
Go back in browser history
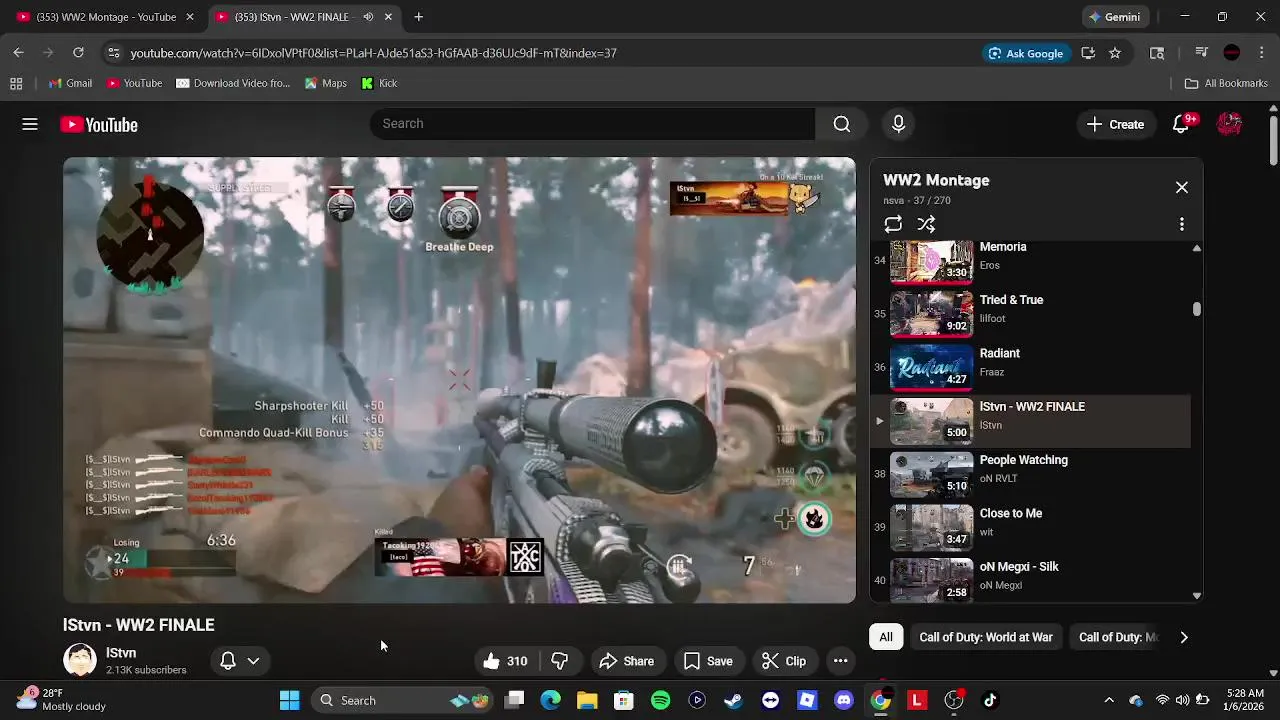[x=19, y=53]
